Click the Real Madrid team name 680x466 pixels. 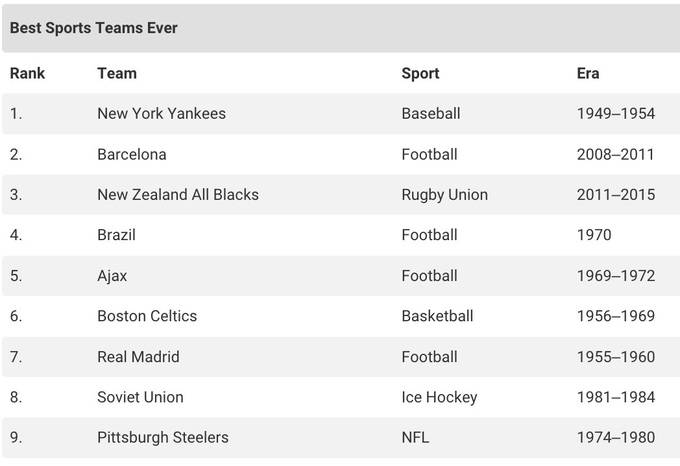pos(138,357)
